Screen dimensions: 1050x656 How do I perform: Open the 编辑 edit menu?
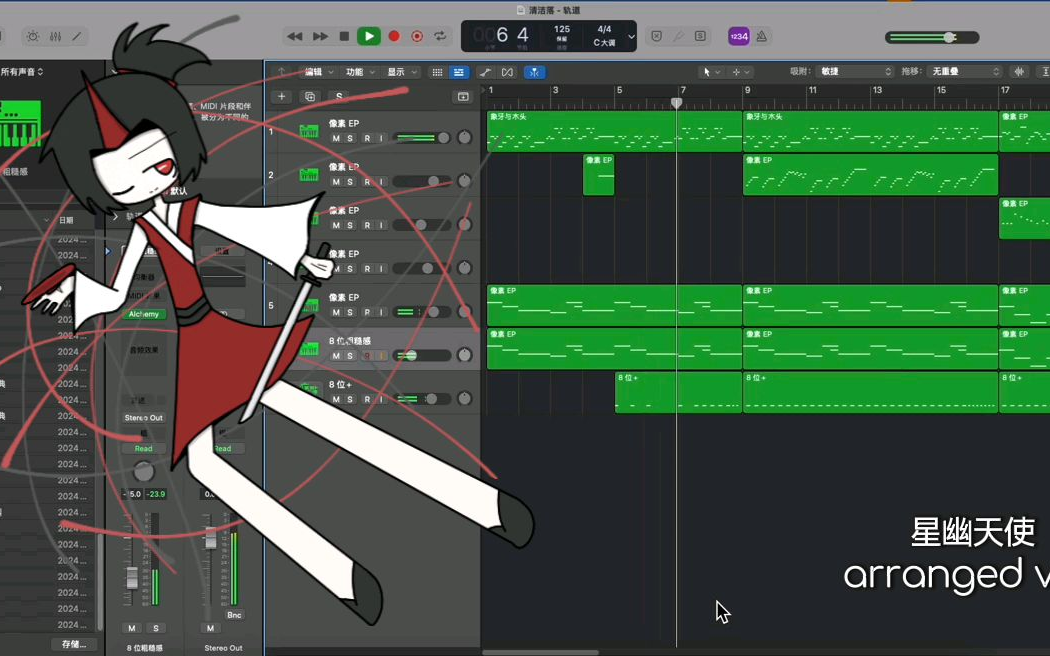318,72
